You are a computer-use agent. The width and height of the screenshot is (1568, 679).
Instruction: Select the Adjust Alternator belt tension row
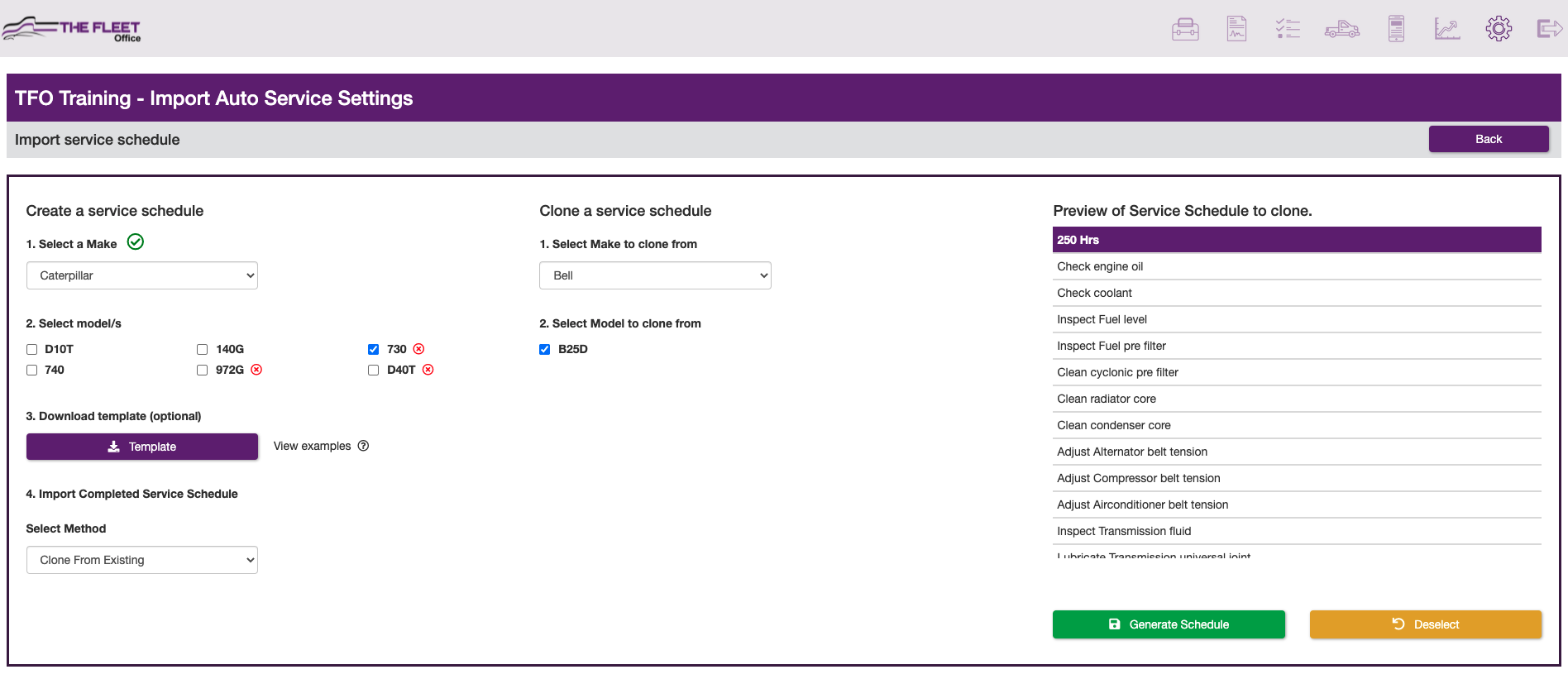(1297, 452)
